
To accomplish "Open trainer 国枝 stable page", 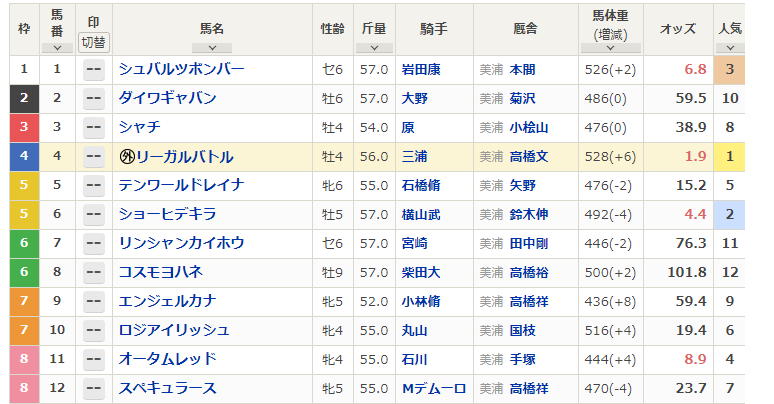I will pos(522,330).
